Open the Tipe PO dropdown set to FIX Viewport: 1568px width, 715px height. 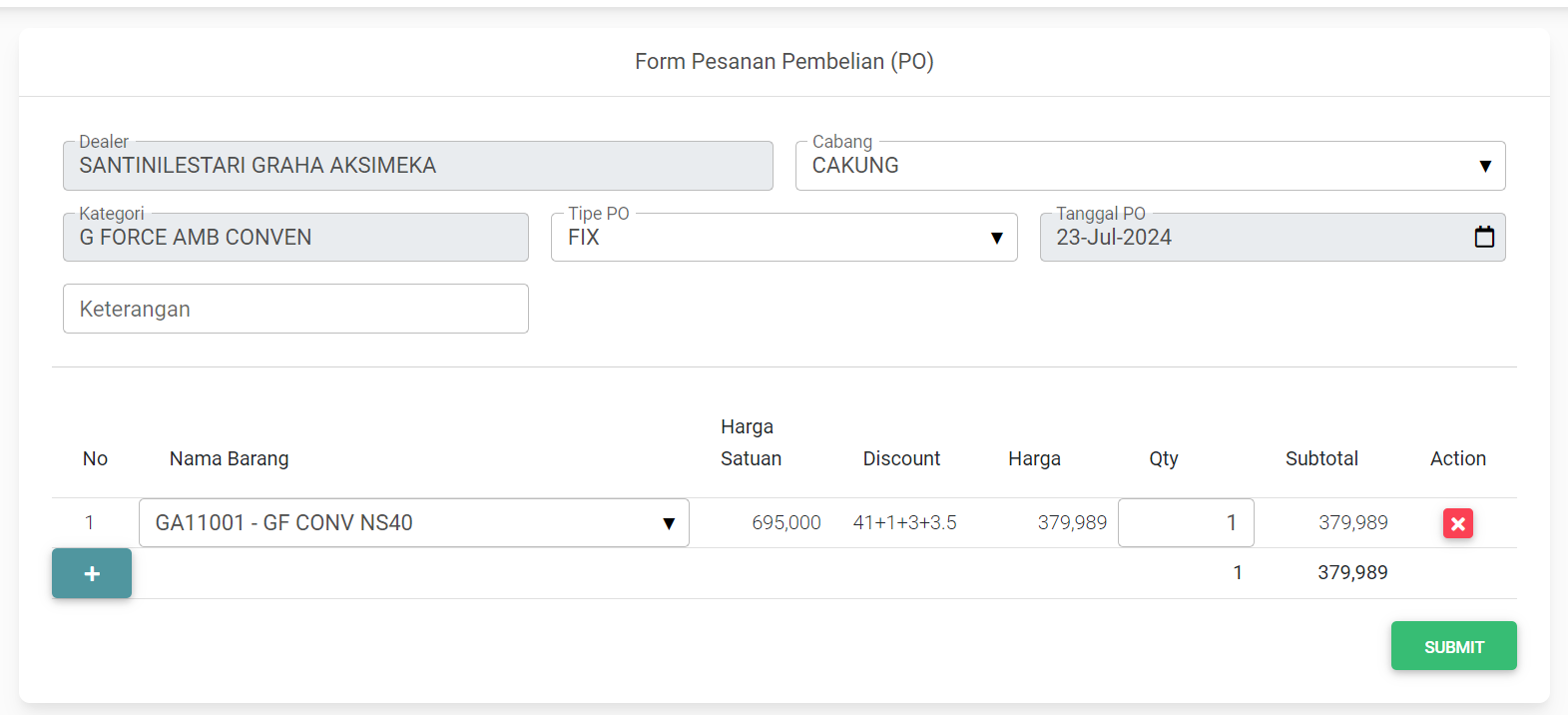point(784,238)
